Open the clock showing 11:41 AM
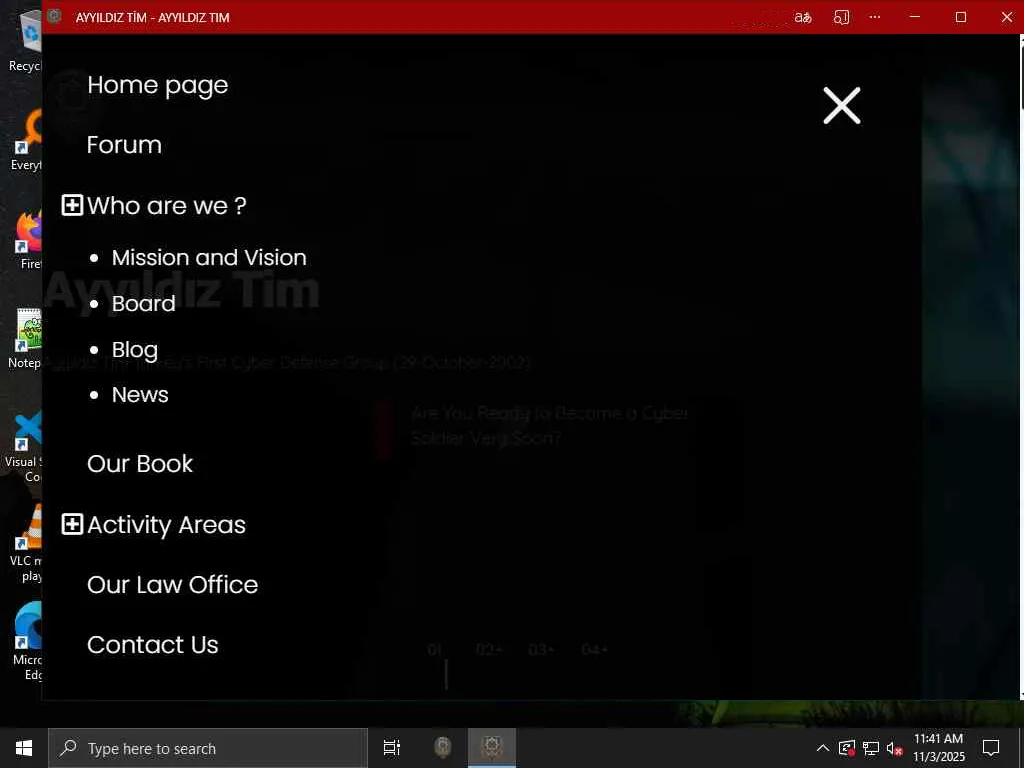The image size is (1024, 768). tap(938, 748)
